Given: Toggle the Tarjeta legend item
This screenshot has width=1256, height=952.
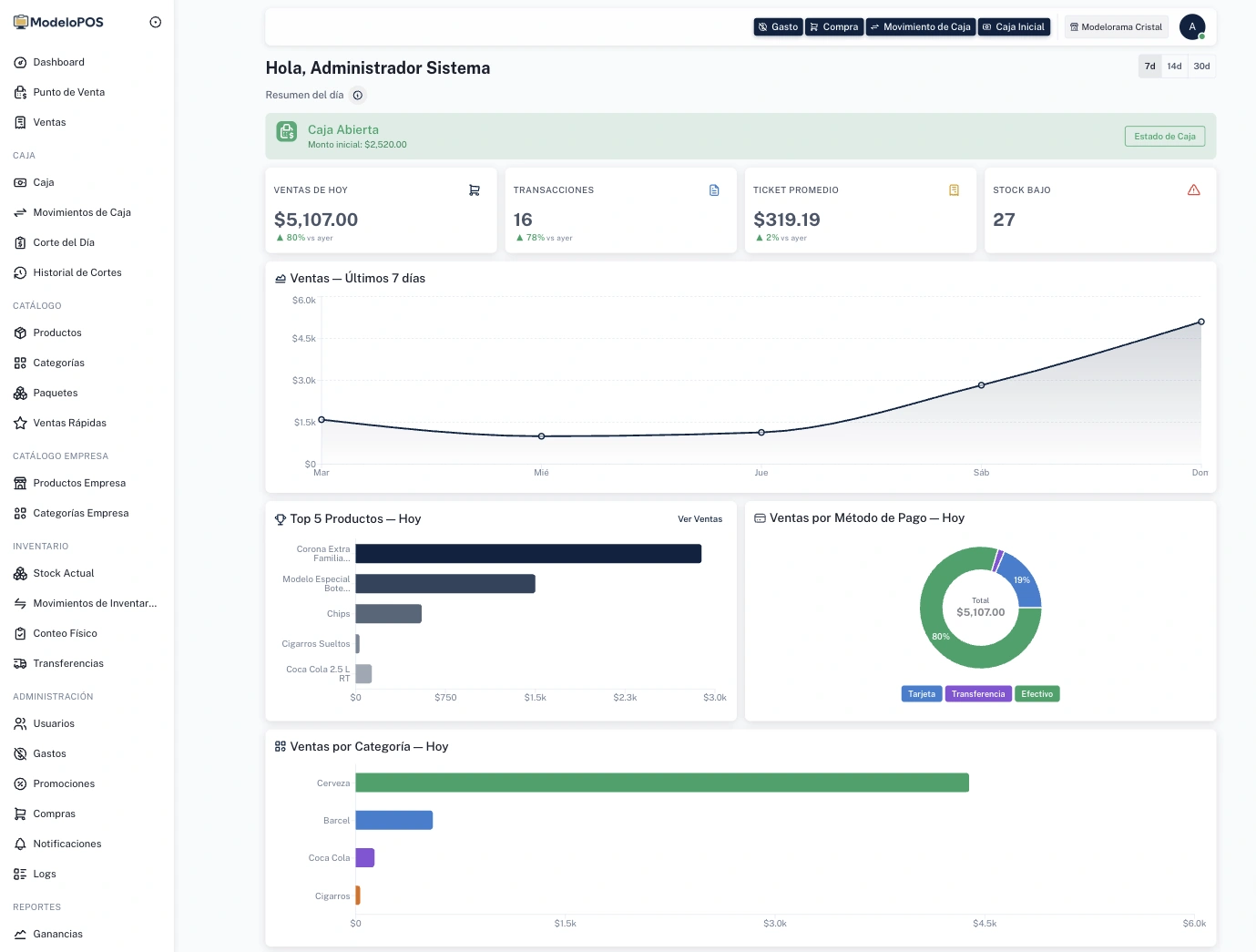Looking at the screenshot, I should coord(921,694).
